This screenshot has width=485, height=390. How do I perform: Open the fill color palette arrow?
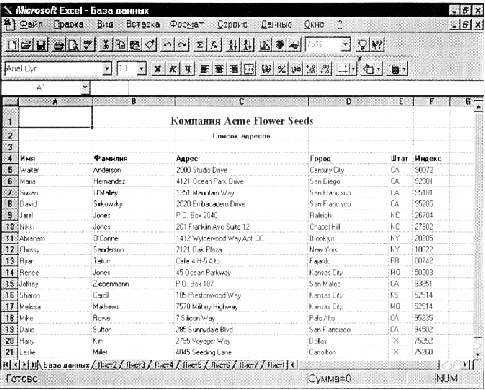[x=379, y=69]
